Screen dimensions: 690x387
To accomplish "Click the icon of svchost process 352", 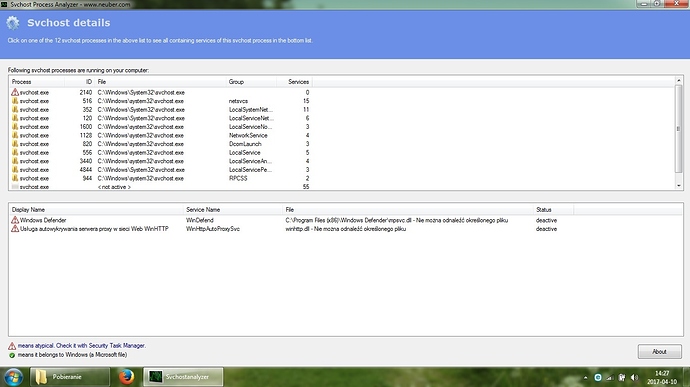I will [15, 110].
